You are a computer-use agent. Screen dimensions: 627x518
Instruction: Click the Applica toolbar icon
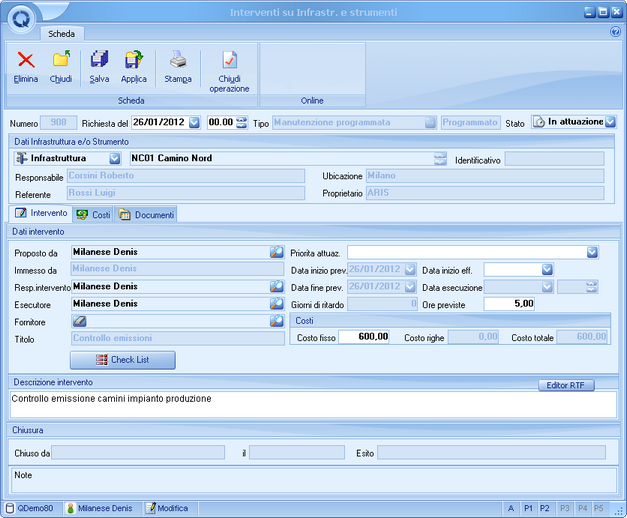133,61
